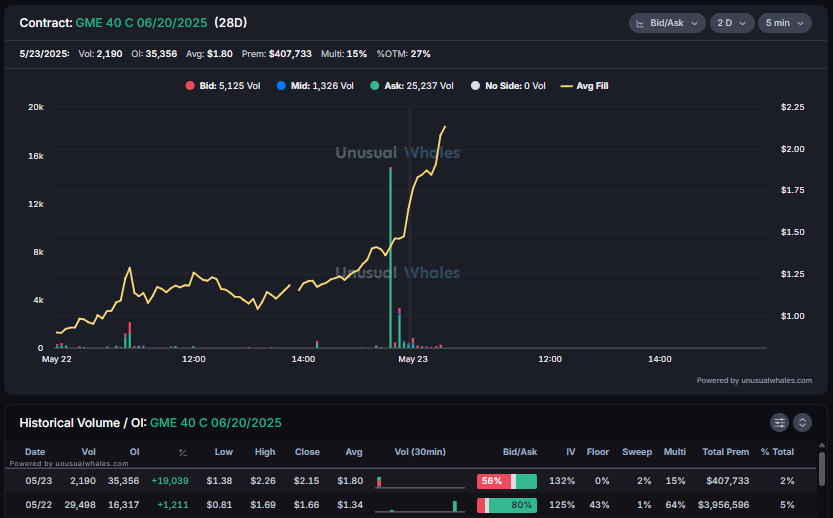Click the OI: 35,356 summary stat
The width and height of the screenshot is (833, 518).
click(154, 54)
